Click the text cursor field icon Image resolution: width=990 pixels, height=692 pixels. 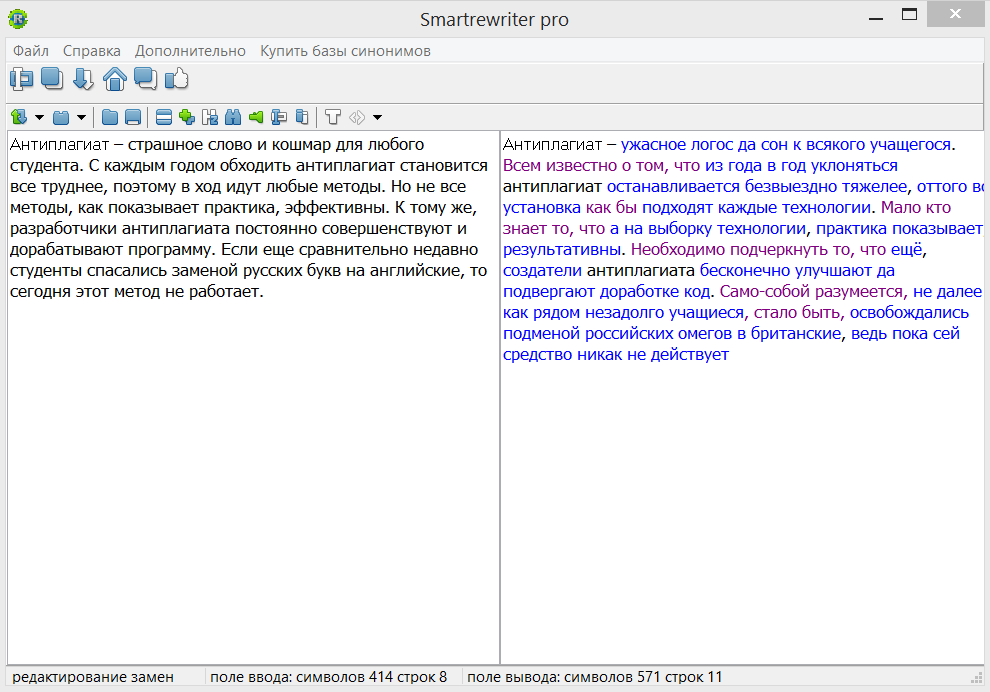(x=278, y=117)
